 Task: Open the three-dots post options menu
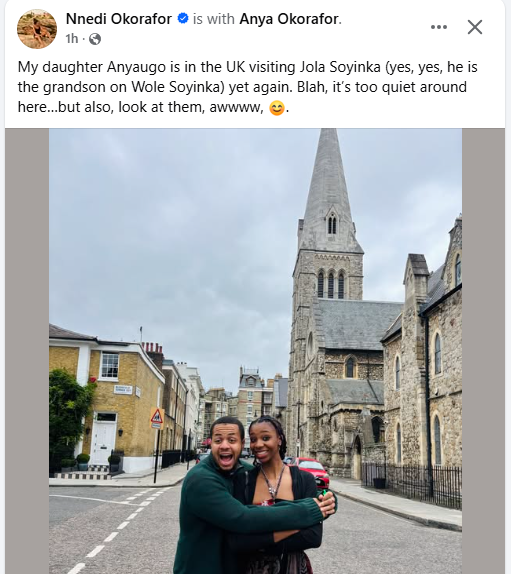tap(439, 27)
